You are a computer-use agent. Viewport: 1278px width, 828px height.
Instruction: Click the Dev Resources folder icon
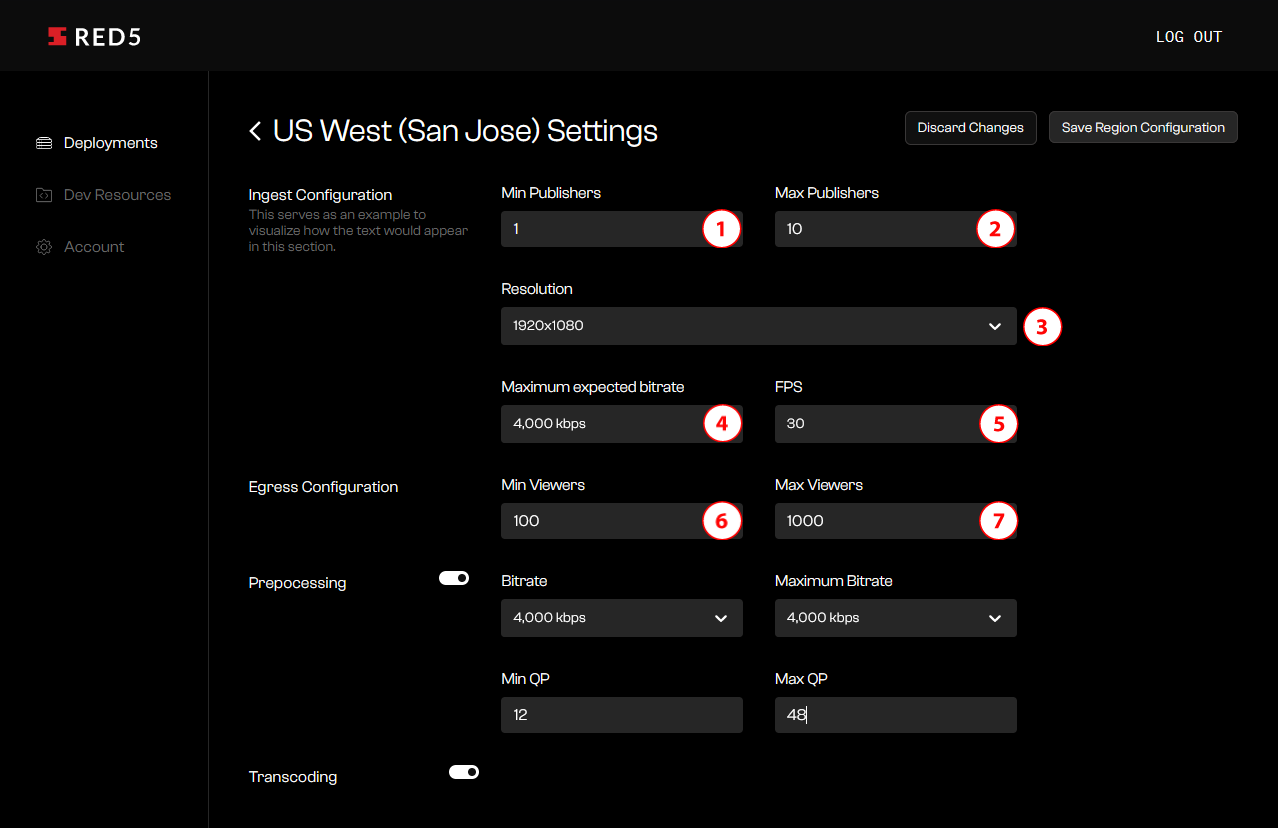click(x=44, y=195)
